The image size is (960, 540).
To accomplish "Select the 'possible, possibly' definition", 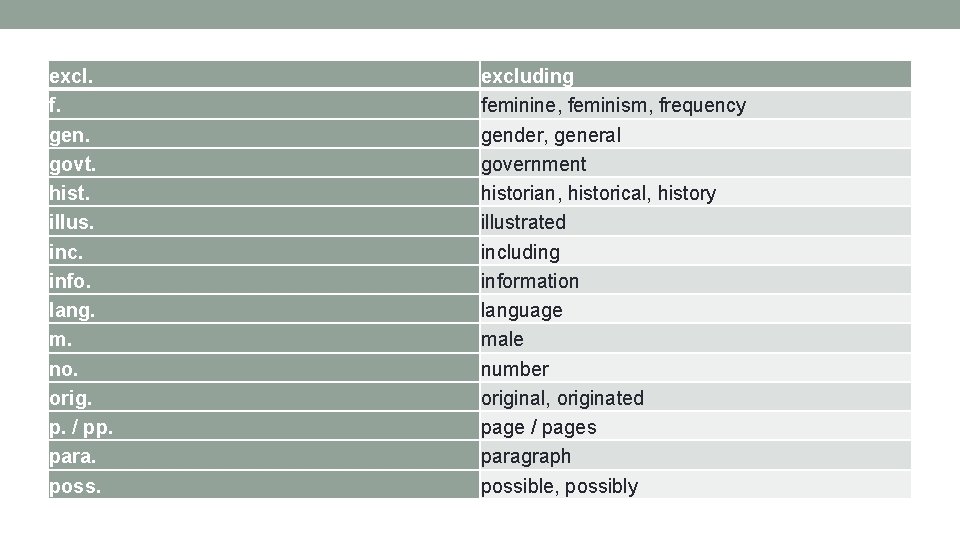I will pyautogui.click(x=559, y=486).
